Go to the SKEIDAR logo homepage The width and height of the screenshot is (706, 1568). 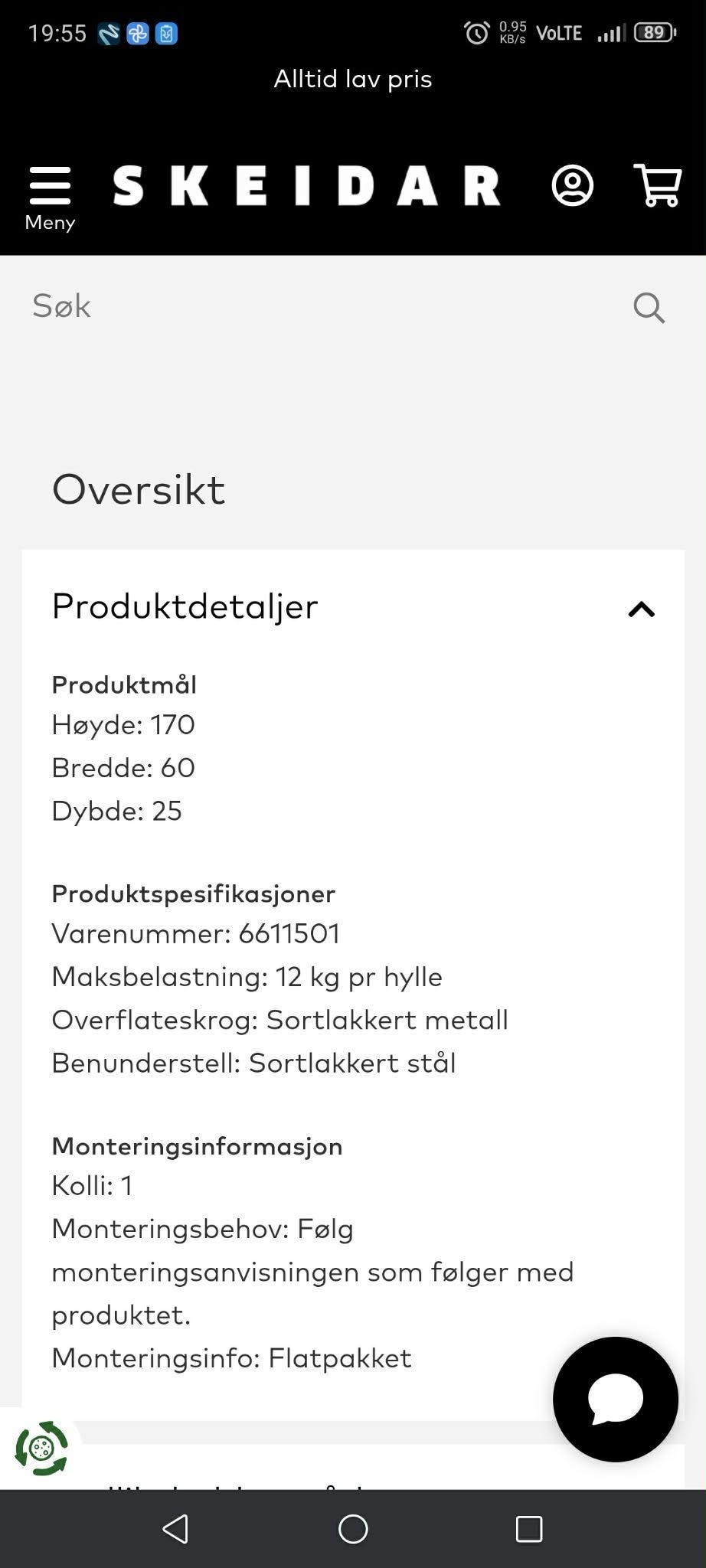click(x=306, y=186)
